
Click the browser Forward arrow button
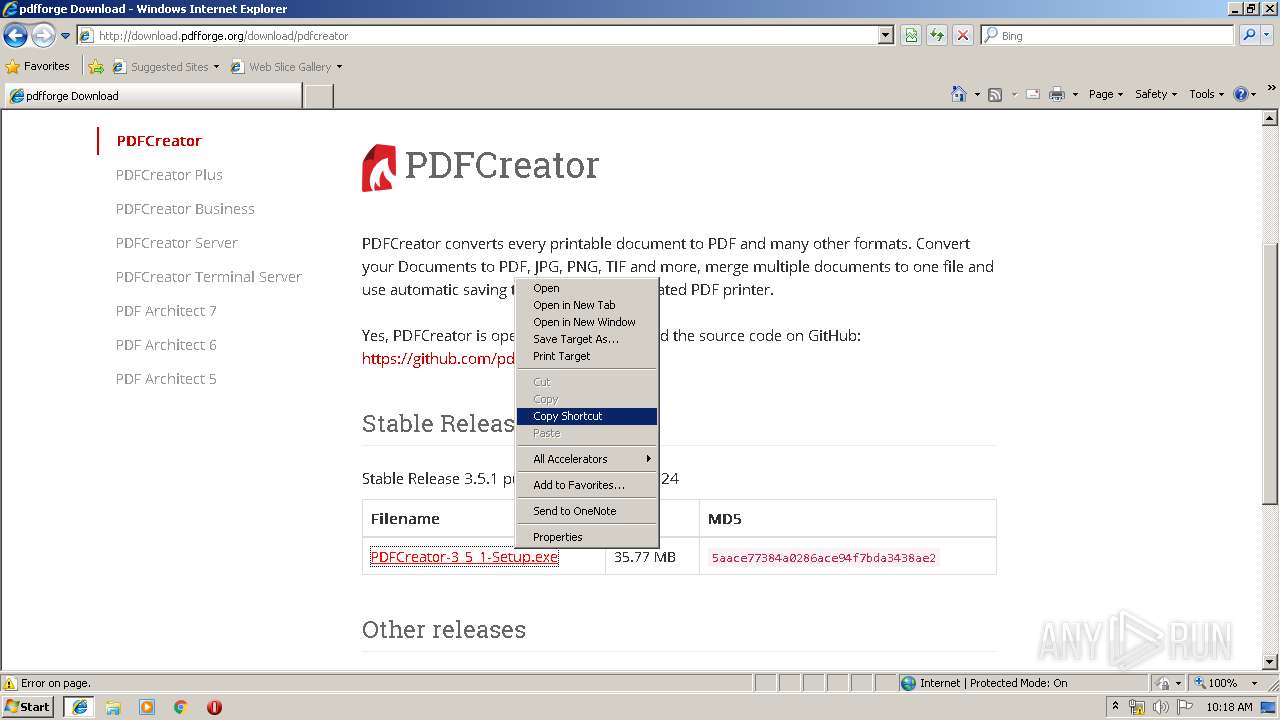click(x=43, y=36)
